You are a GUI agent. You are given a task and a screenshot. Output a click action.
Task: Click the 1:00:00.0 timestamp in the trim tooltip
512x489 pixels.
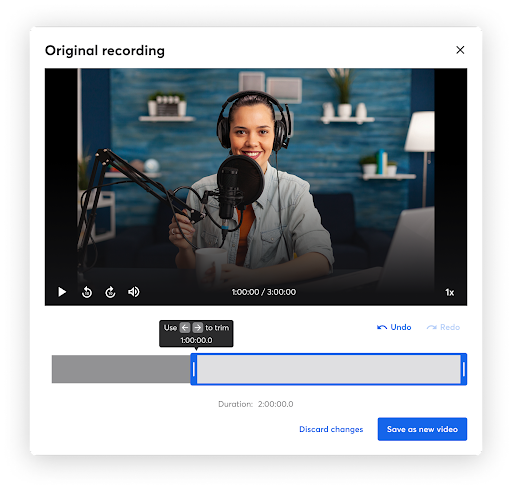coord(196,340)
